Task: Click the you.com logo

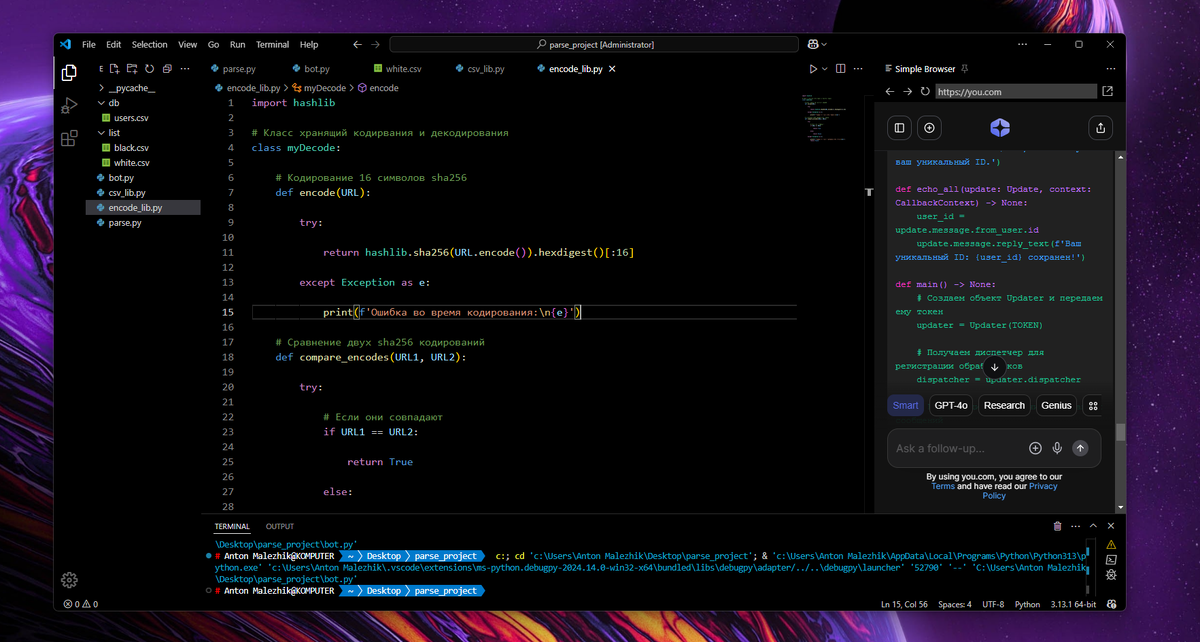Action: pos(1000,128)
